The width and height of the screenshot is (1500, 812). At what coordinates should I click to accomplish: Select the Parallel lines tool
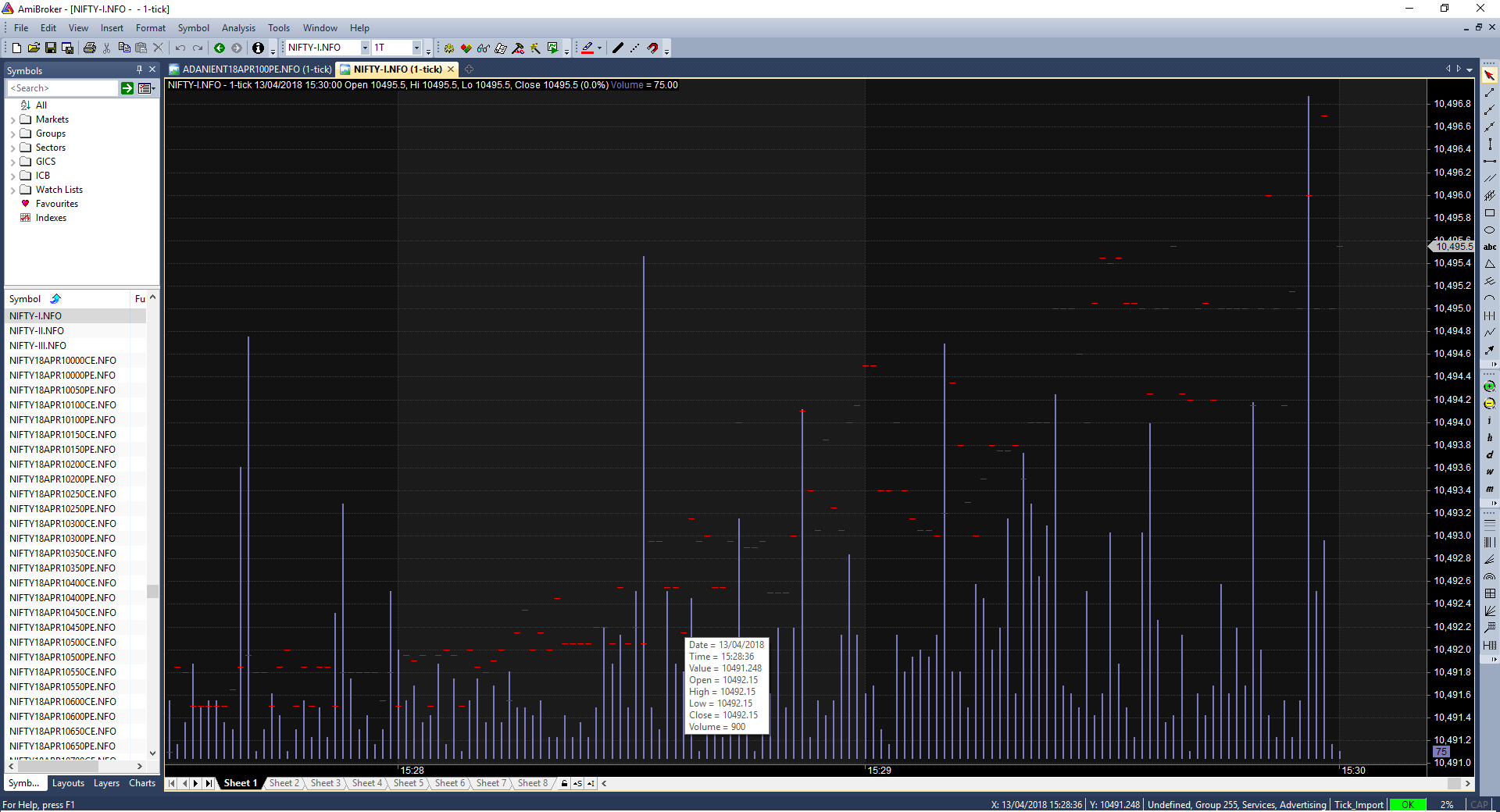pos(1490,179)
